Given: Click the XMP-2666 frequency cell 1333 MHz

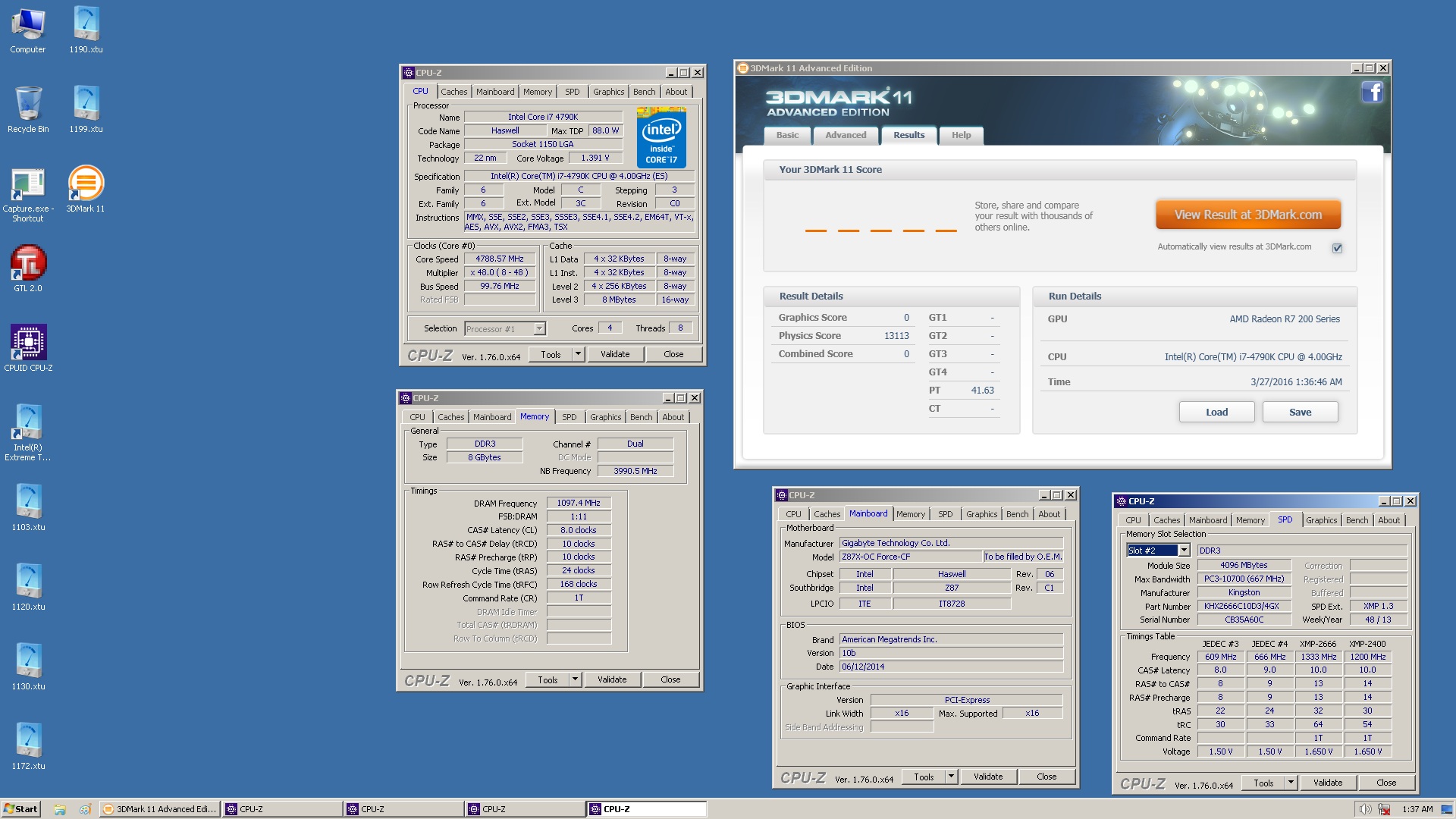Looking at the screenshot, I should [1319, 657].
